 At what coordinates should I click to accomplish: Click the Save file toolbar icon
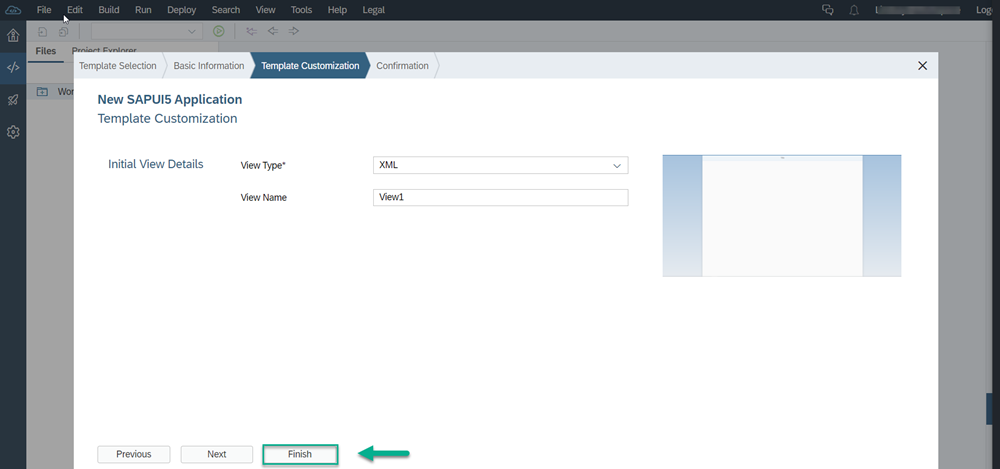point(43,31)
